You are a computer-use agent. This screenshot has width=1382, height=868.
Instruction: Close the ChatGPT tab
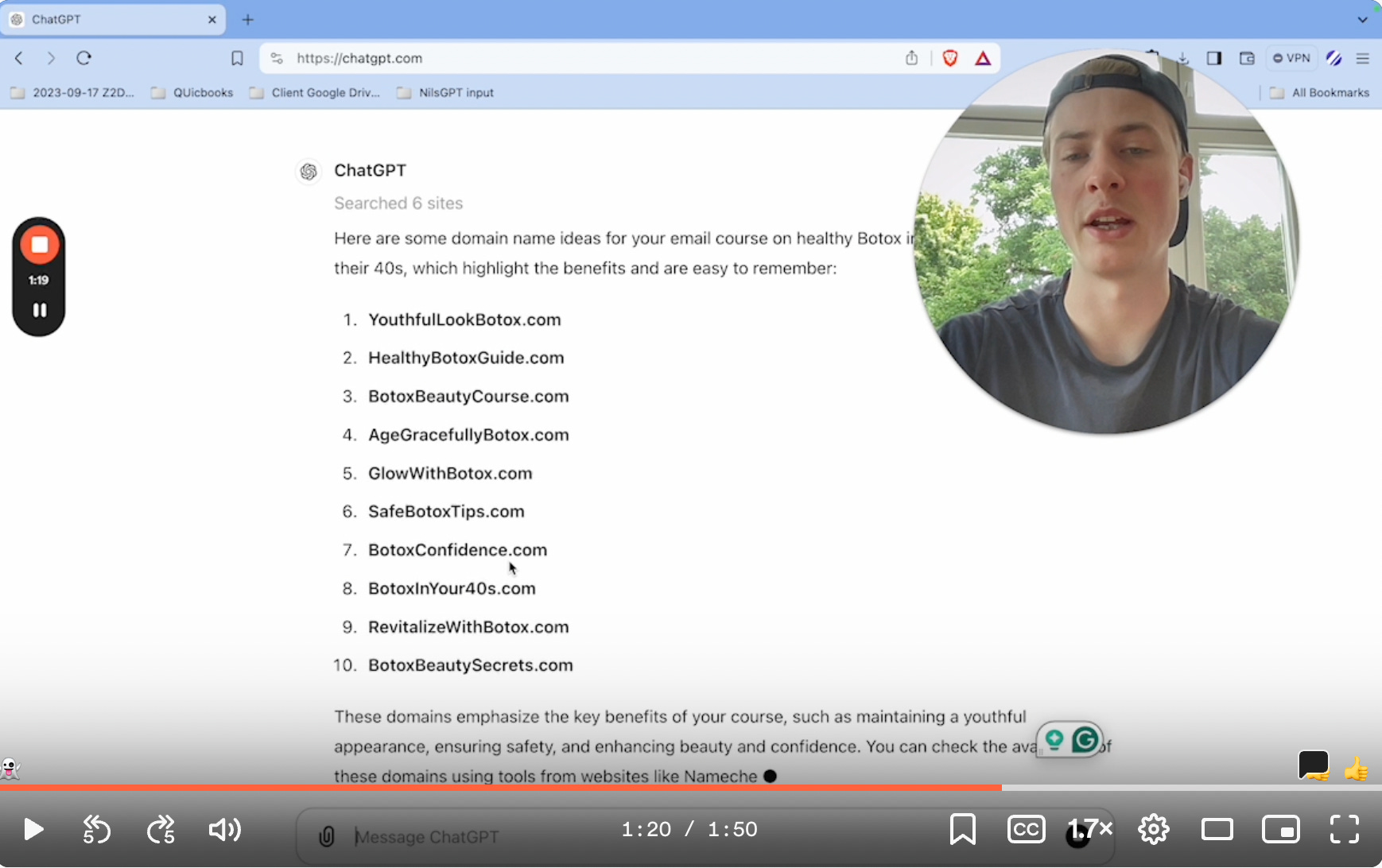(x=212, y=20)
